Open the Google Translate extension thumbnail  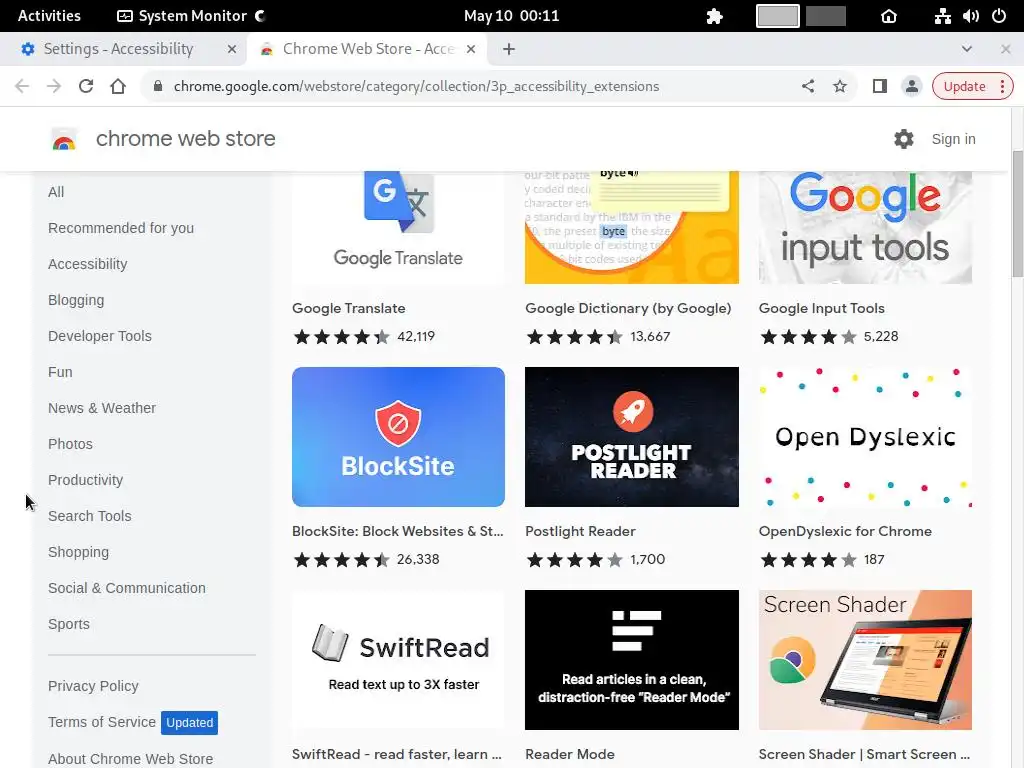(398, 227)
